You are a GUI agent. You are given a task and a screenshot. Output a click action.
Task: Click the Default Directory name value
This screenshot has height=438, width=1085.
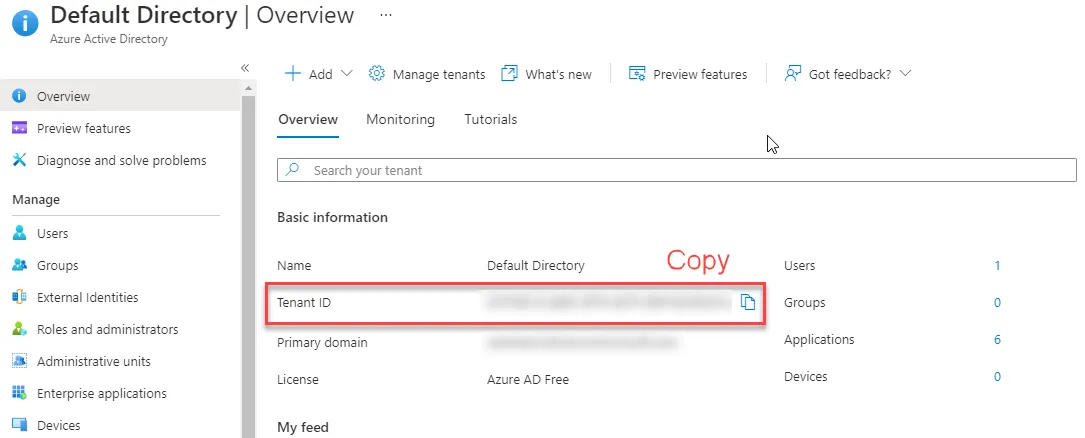click(536, 266)
